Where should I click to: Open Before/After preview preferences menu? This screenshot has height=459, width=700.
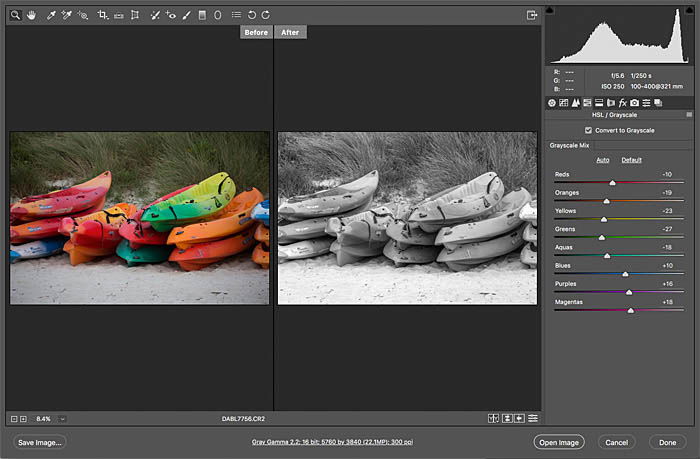coord(533,418)
